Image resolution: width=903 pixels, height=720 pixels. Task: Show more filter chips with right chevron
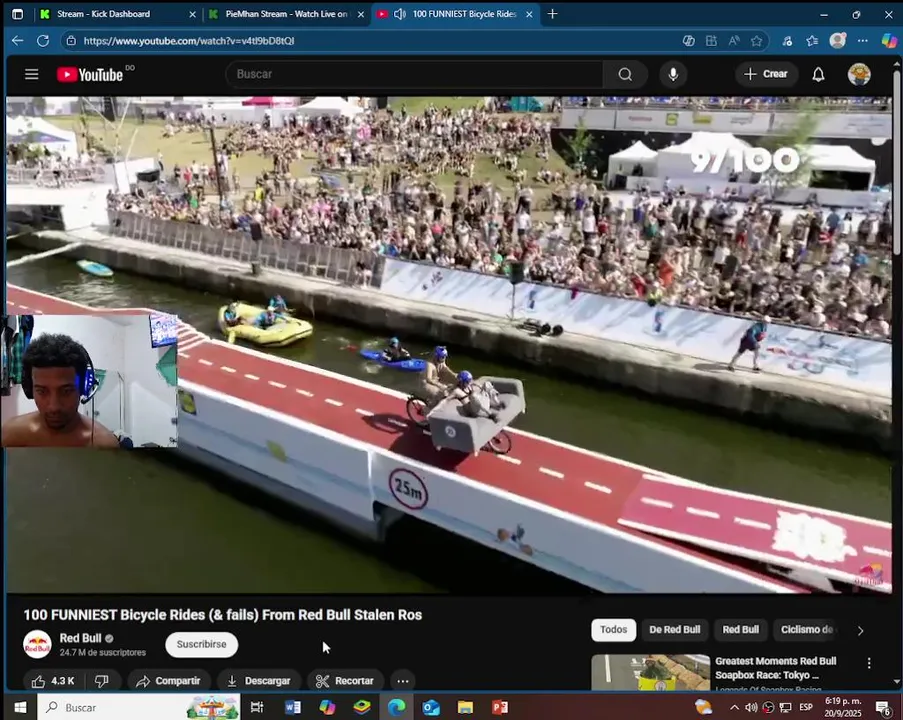860,631
